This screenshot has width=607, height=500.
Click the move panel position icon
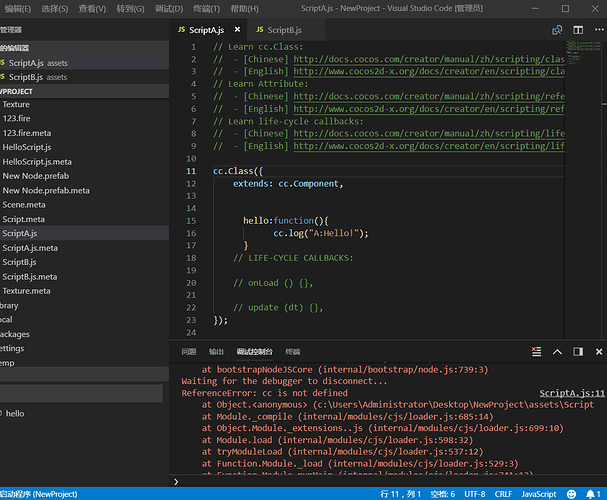click(x=577, y=352)
